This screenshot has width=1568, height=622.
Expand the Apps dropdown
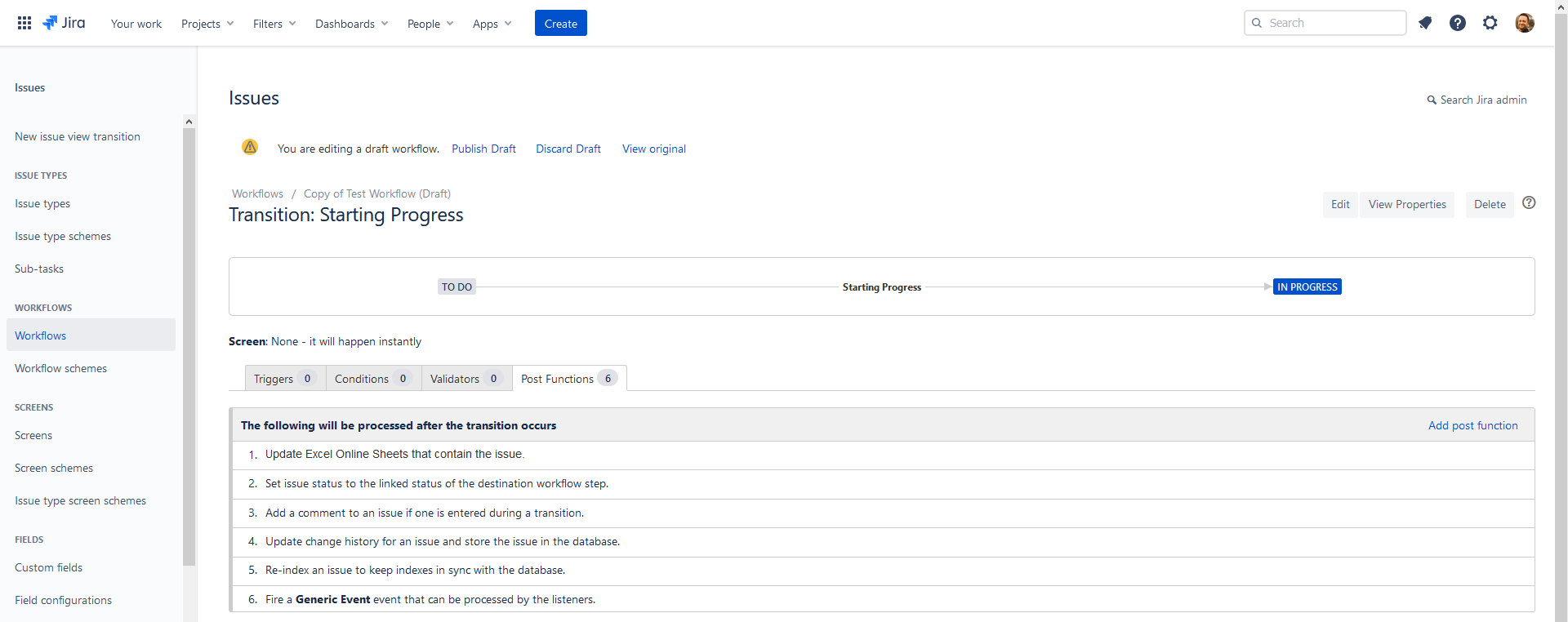(x=492, y=24)
